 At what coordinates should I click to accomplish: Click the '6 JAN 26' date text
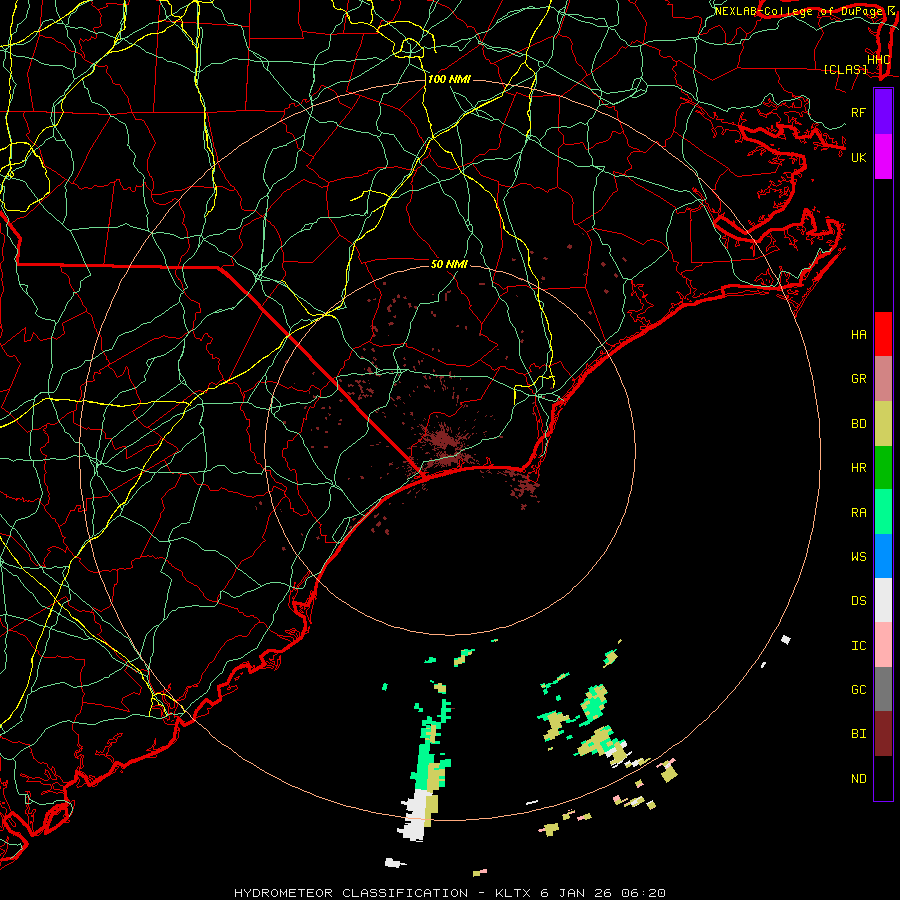coord(576,893)
